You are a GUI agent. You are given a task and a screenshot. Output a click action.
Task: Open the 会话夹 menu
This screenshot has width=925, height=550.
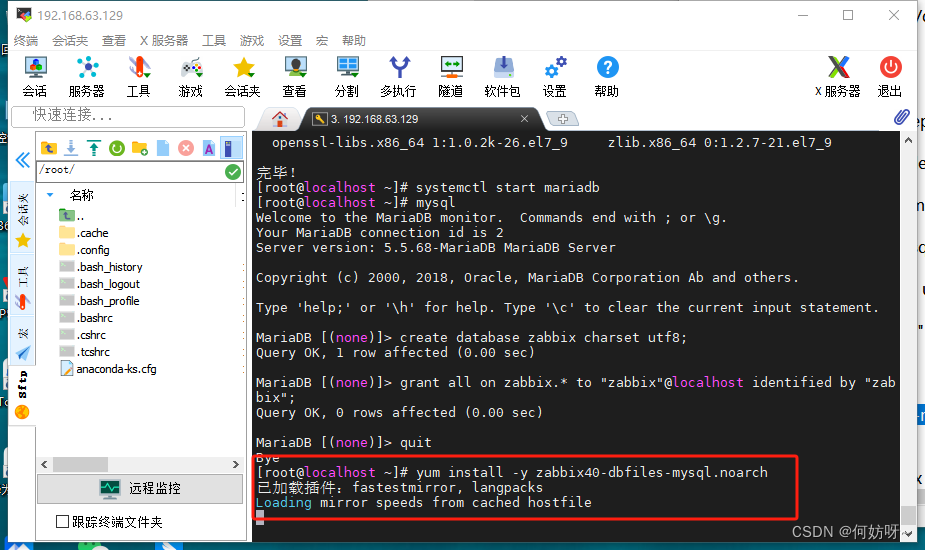pyautogui.click(x=70, y=41)
